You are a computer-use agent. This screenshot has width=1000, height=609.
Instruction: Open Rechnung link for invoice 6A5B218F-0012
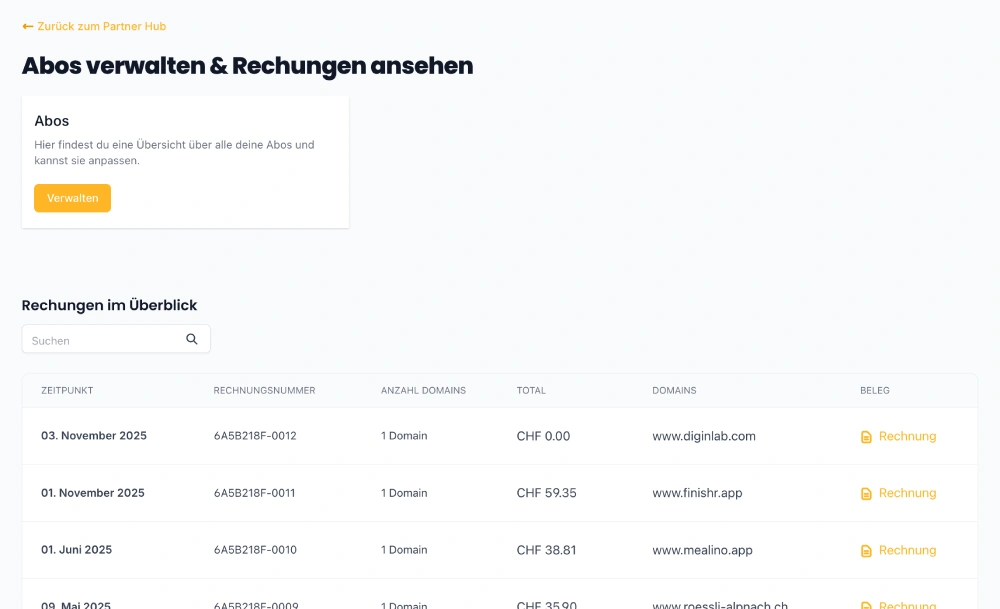(907, 436)
